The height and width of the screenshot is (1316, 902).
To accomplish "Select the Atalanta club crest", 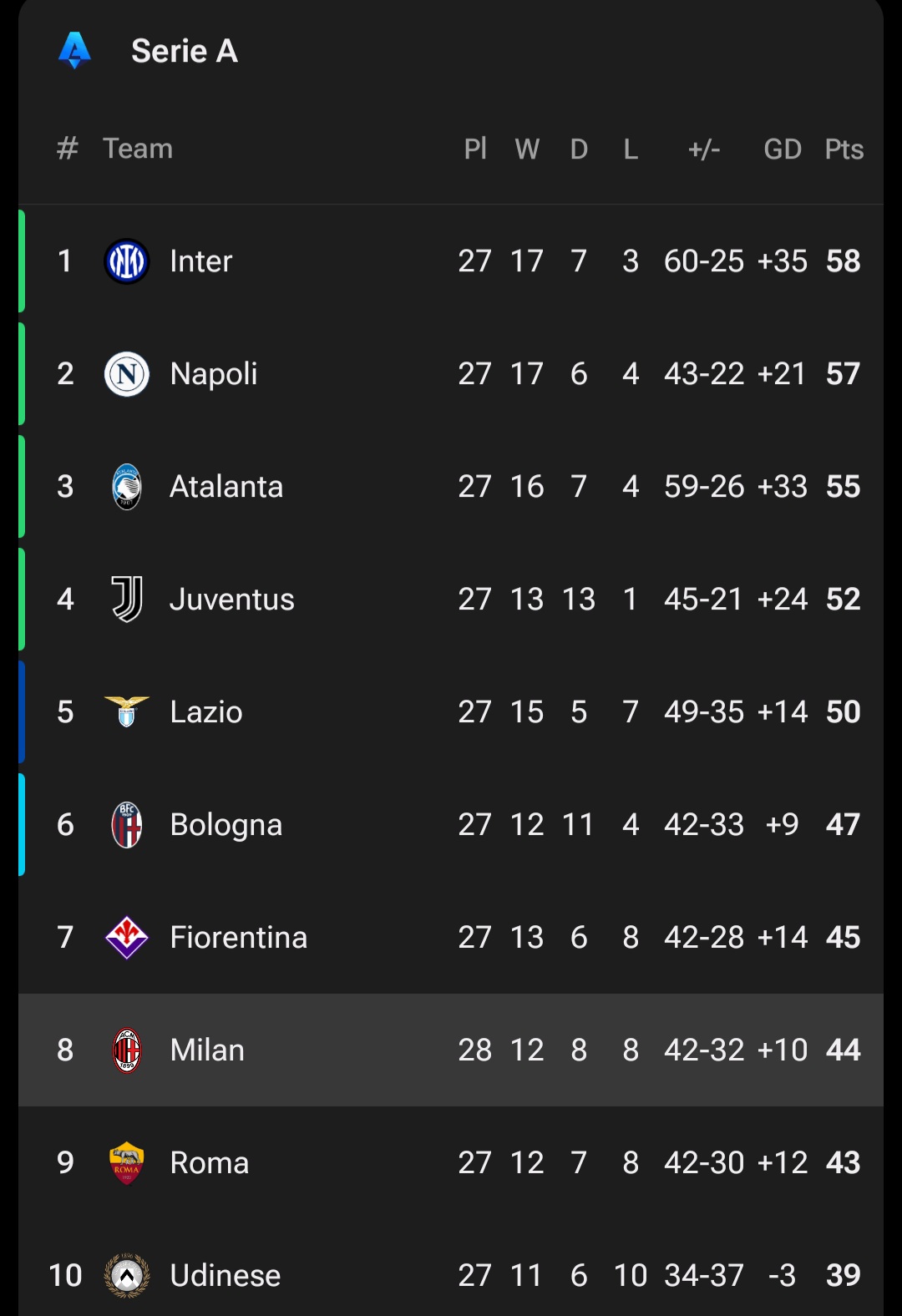I will click(x=127, y=487).
